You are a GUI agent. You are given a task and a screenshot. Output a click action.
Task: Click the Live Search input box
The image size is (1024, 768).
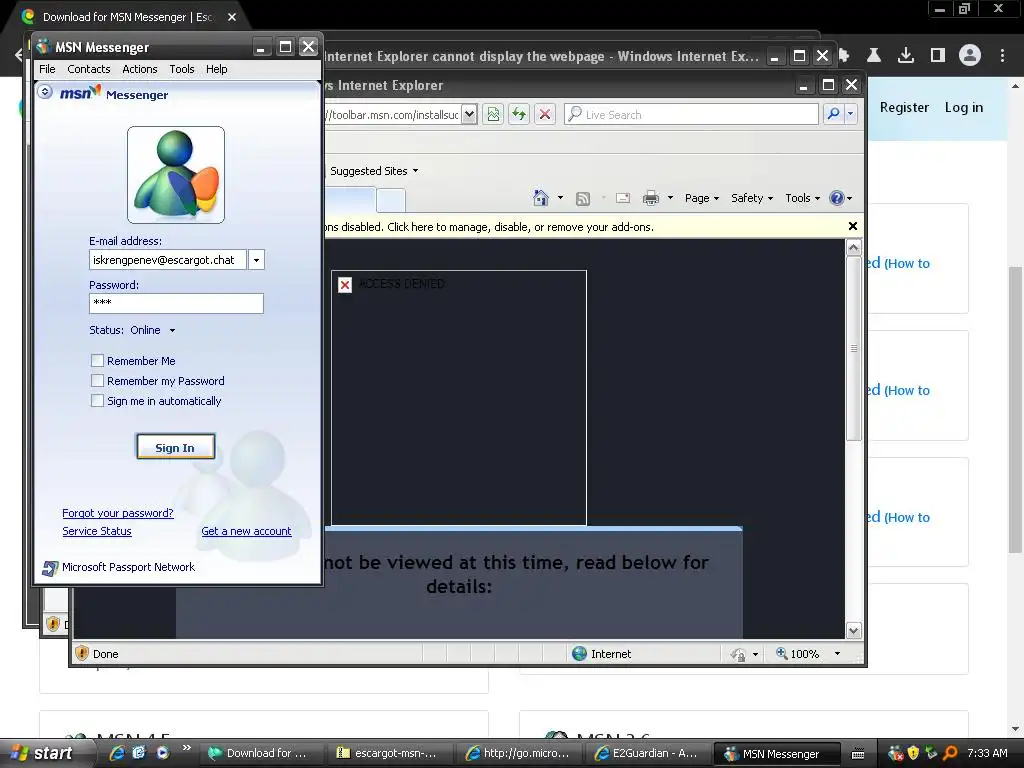click(691, 114)
